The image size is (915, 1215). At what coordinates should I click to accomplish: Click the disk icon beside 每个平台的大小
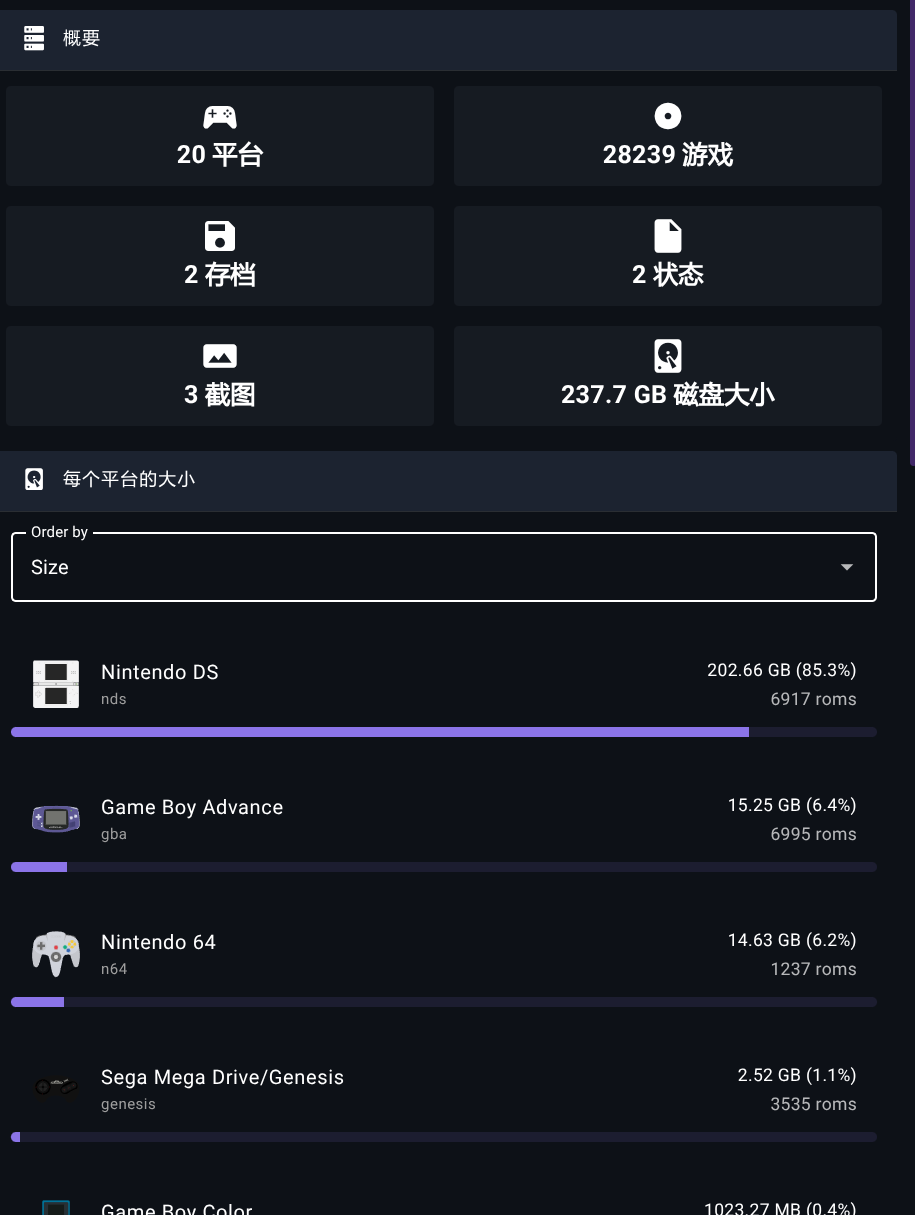(34, 479)
